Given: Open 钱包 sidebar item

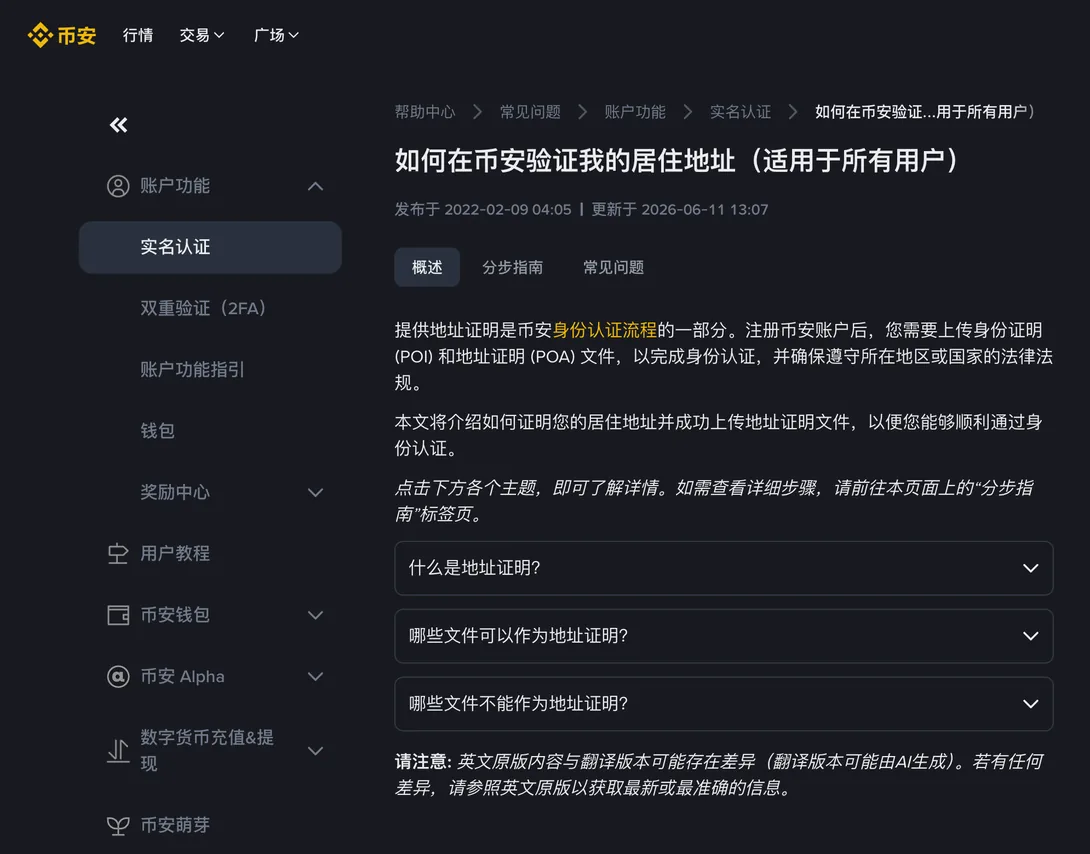Looking at the screenshot, I should pyautogui.click(x=157, y=431).
